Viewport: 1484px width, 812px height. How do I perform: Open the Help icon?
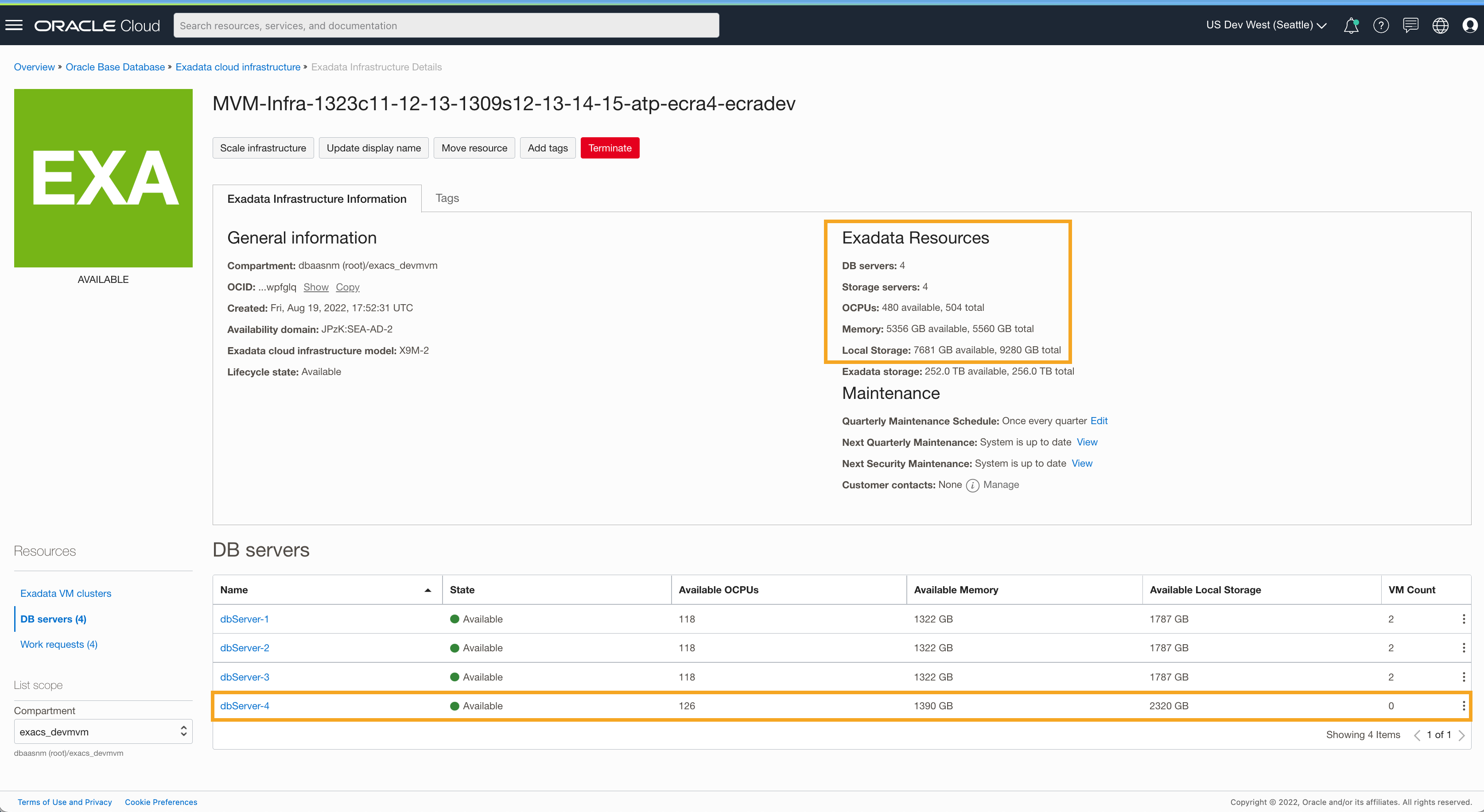[x=1381, y=25]
